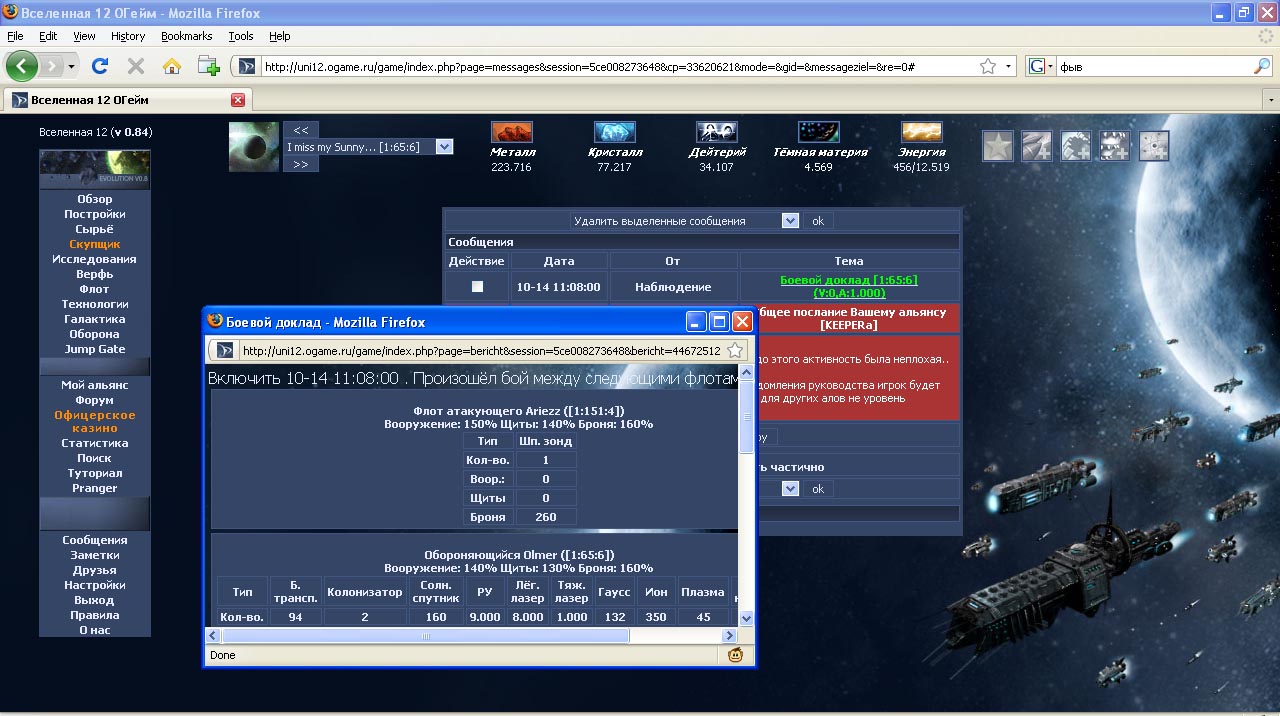The image size is (1280, 716).
Task: Bookmark this page with the star icon
Action: pos(988,67)
